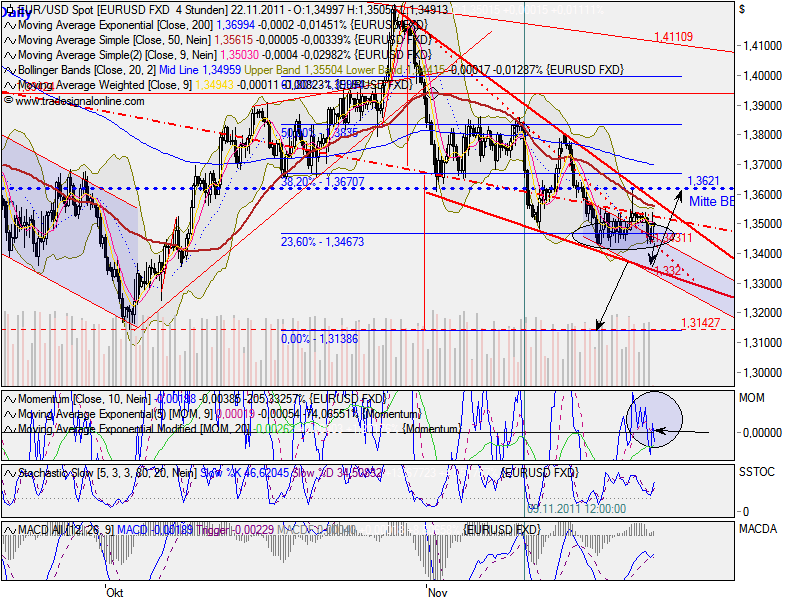
Task: Select the Moving Average Weighted curve icon
Action: (8, 85)
